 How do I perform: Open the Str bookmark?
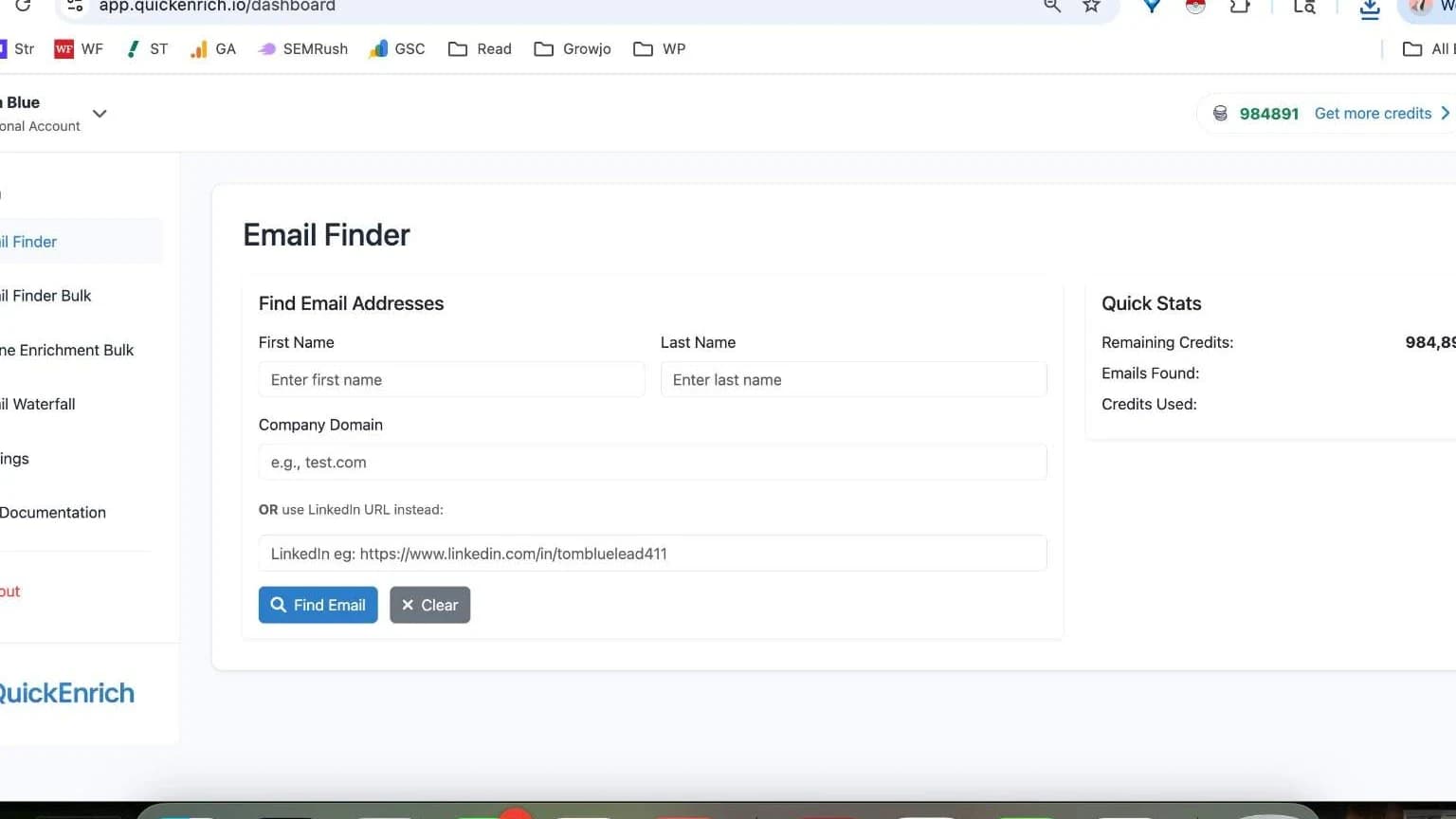click(17, 49)
